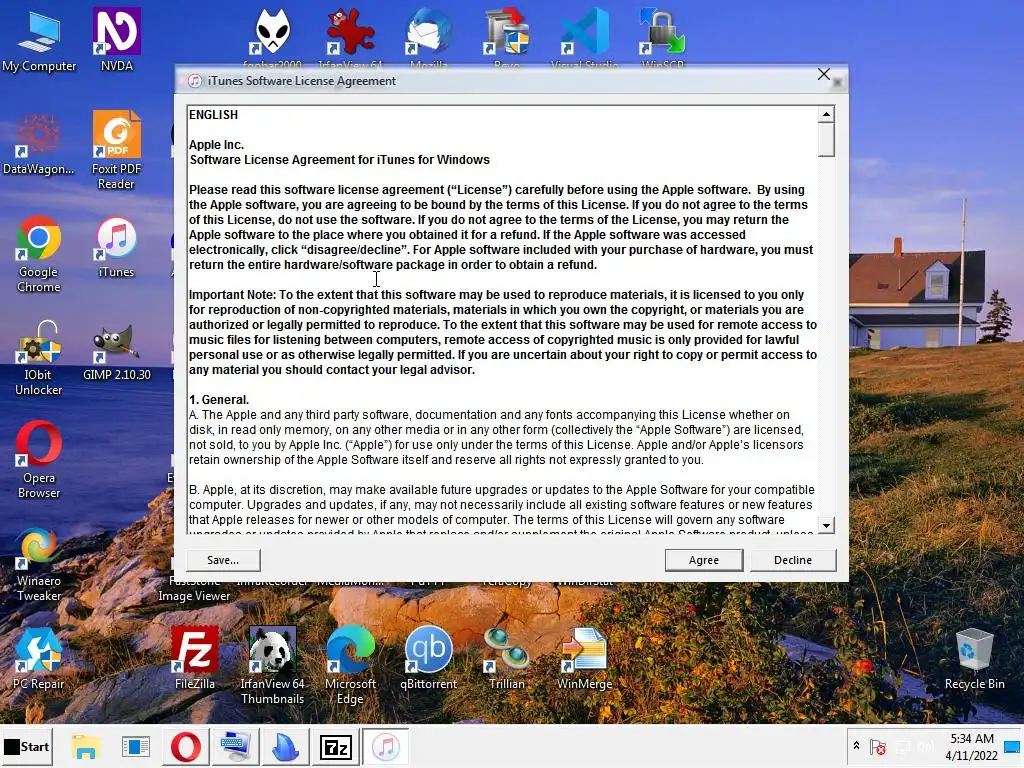This screenshot has height=768, width=1024.
Task: Select the foobar2000 alien head icon
Action: (272, 33)
